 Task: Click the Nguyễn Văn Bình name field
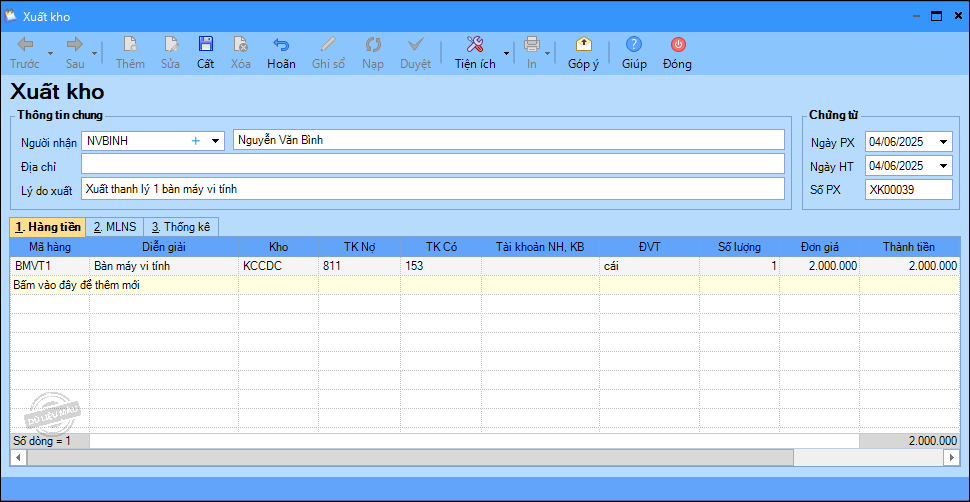click(x=509, y=140)
